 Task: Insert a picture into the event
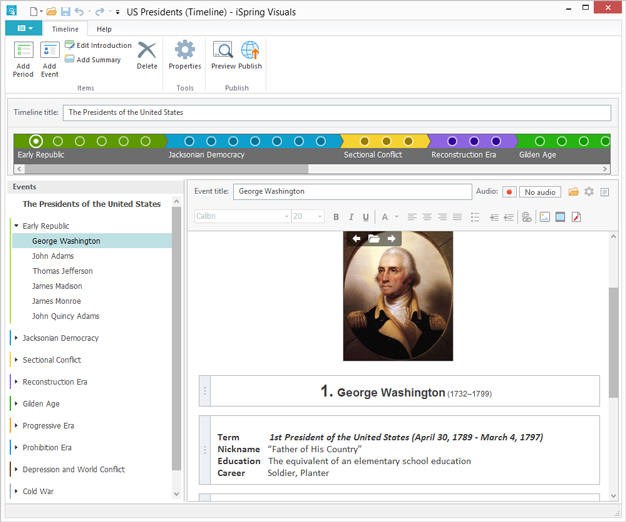545,217
